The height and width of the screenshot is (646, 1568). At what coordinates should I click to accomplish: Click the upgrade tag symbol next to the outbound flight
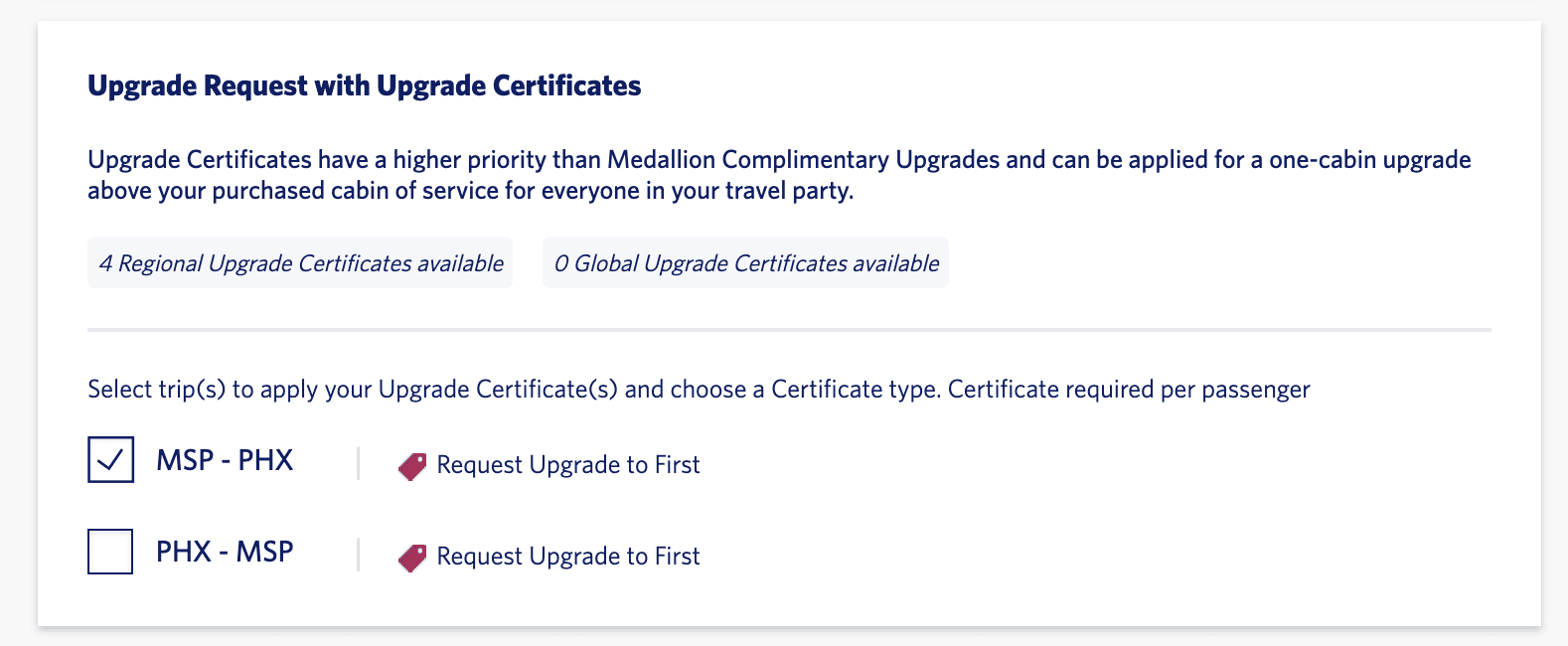point(410,464)
